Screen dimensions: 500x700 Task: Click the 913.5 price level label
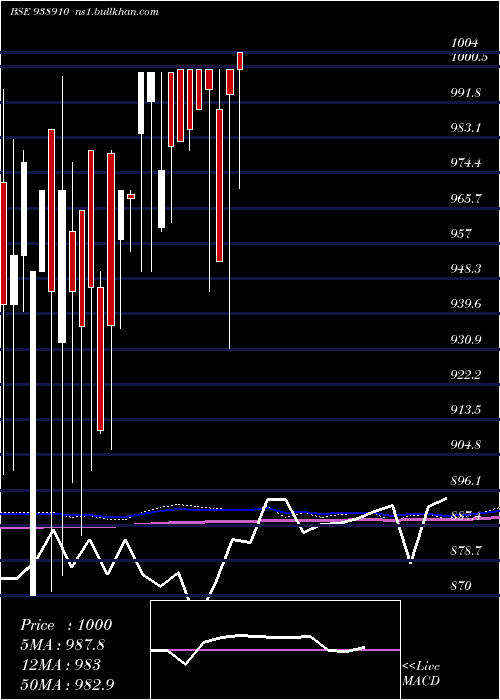(466, 410)
